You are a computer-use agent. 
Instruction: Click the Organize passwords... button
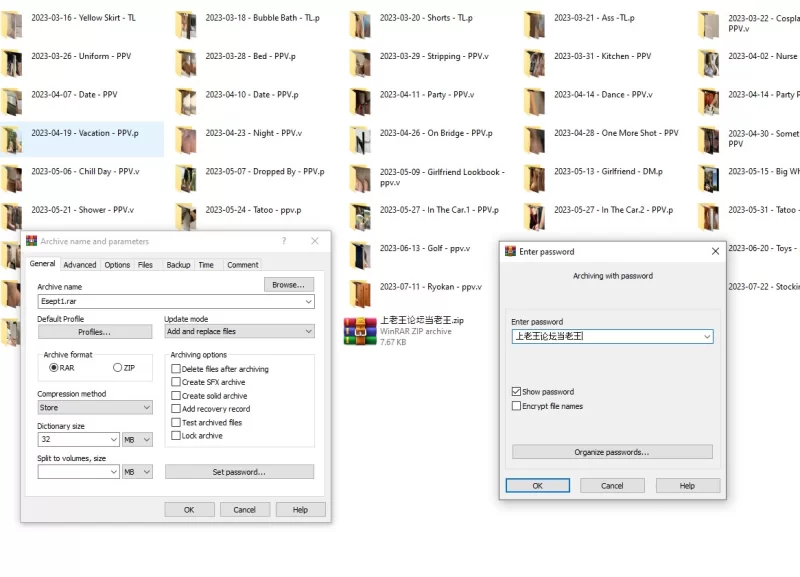pyautogui.click(x=612, y=452)
